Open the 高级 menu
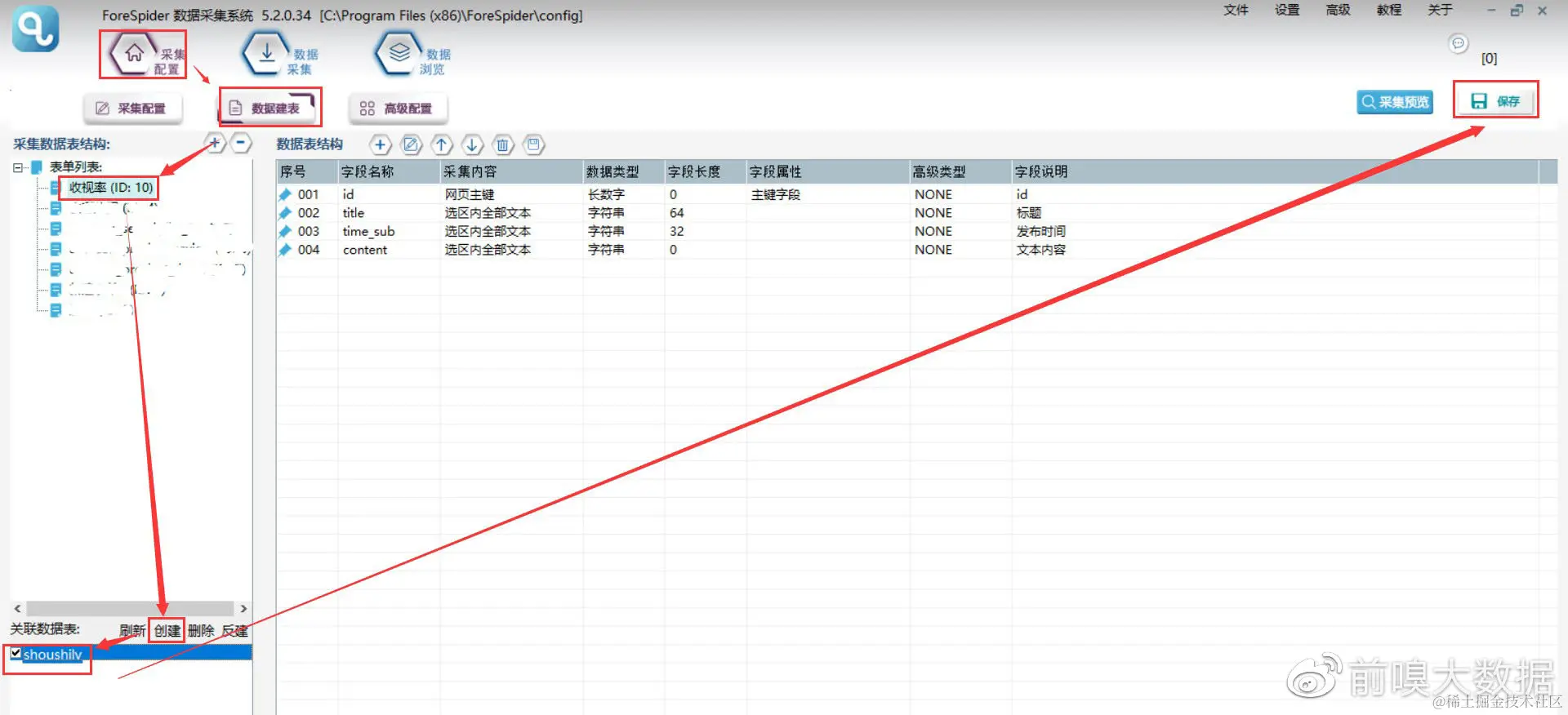This screenshot has width=1568, height=715. [x=1338, y=10]
